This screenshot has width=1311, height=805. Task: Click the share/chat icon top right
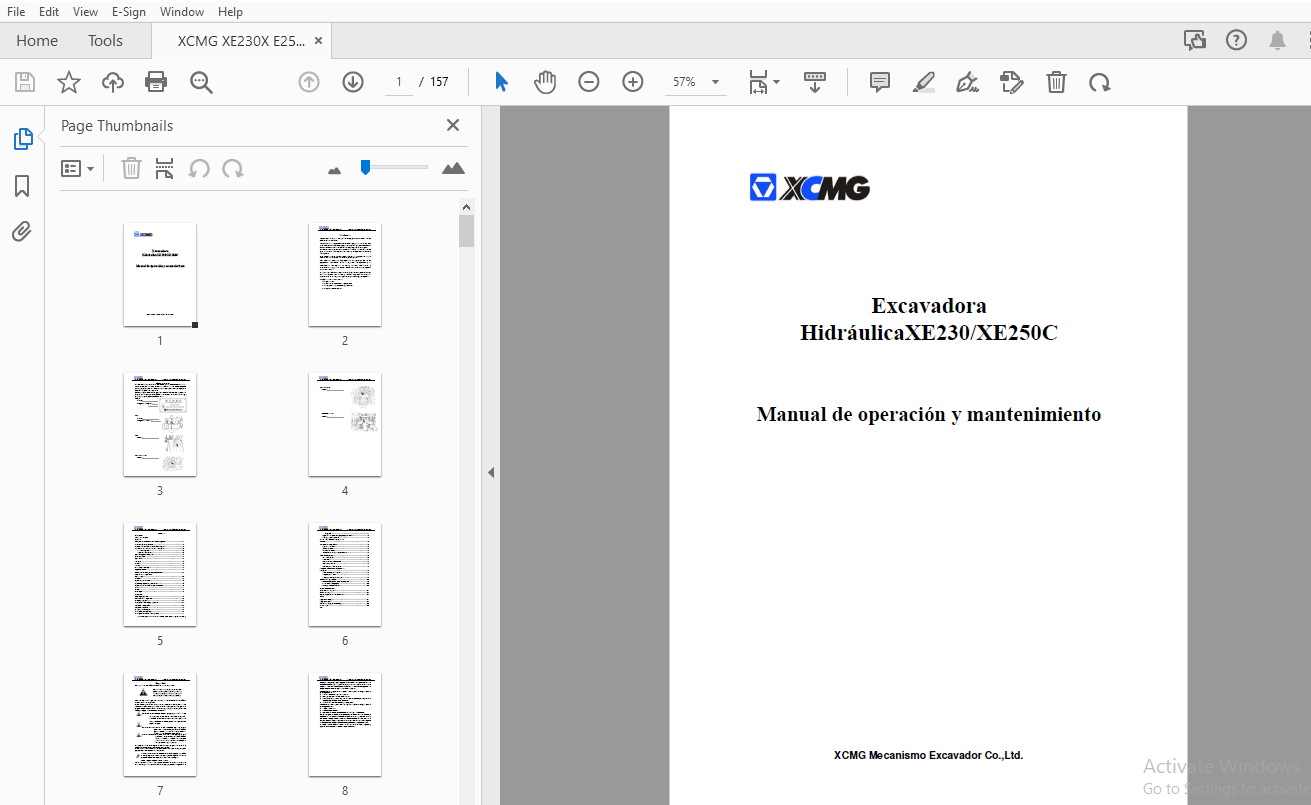pyautogui.click(x=1195, y=40)
